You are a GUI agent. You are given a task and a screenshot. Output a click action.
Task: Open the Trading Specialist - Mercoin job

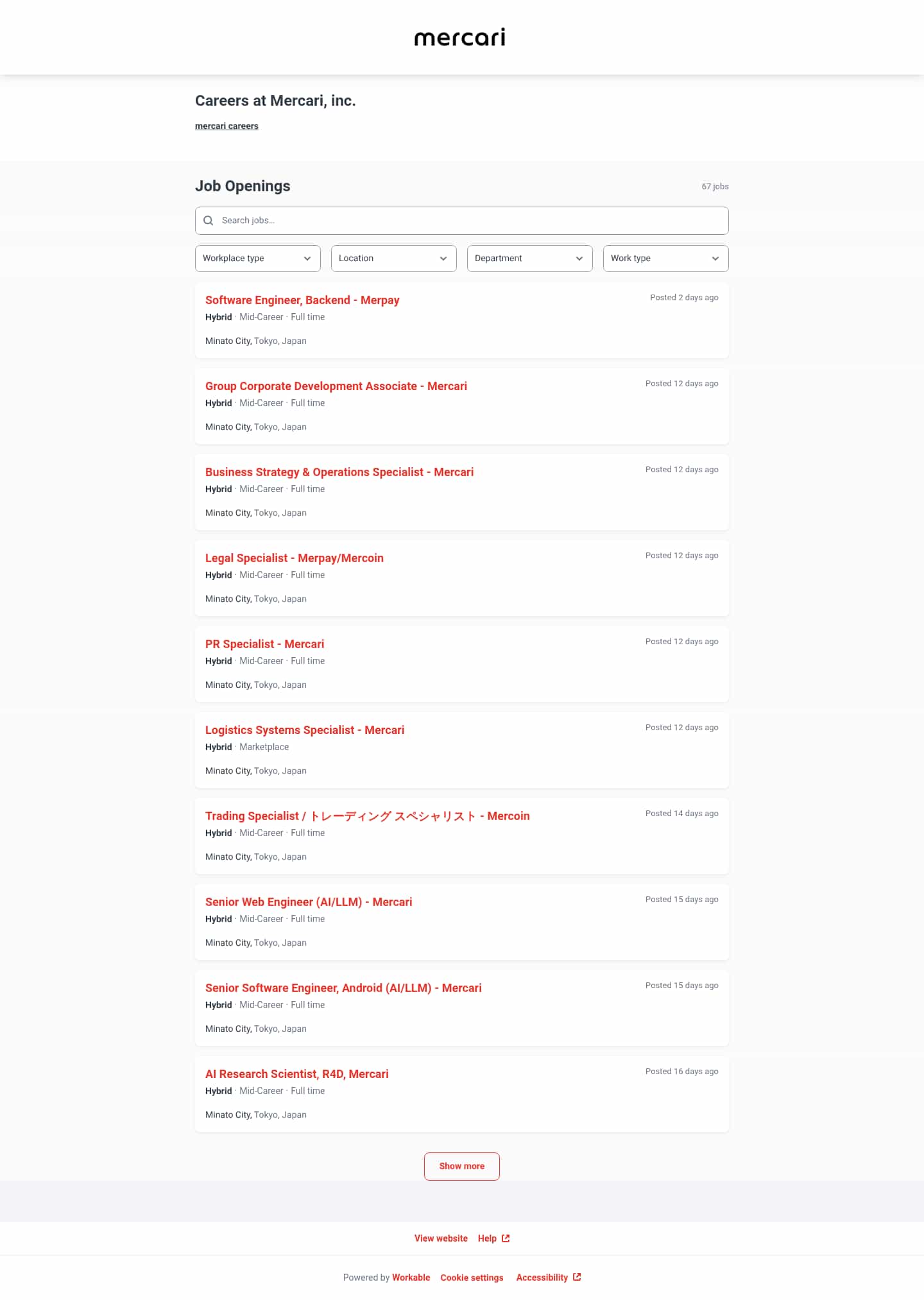tap(368, 816)
